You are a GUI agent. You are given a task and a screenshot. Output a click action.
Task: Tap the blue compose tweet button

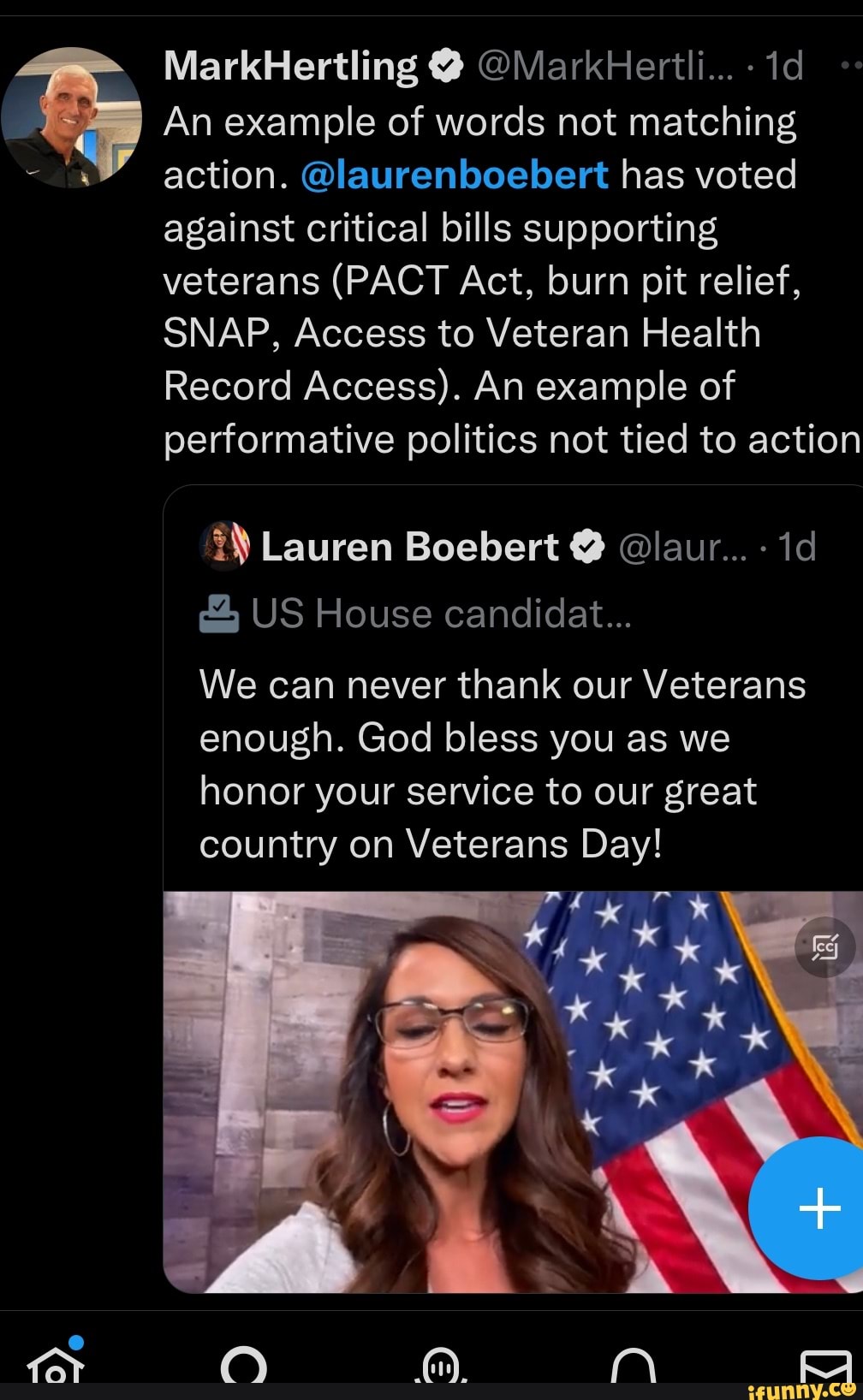point(819,1208)
